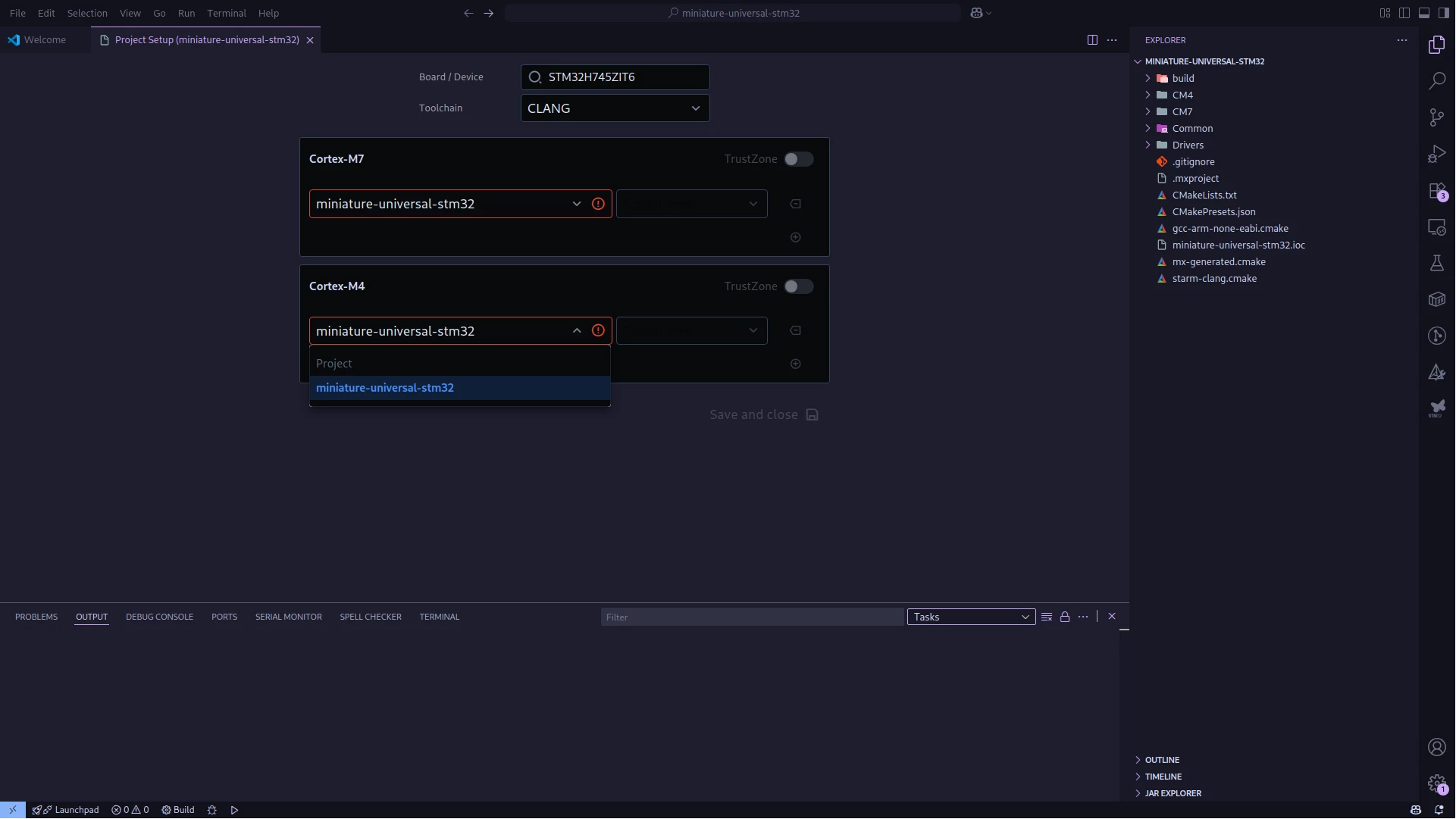This screenshot has width=1456, height=819.
Task: Open the Accounts icon
Action: pyautogui.click(x=1436, y=748)
